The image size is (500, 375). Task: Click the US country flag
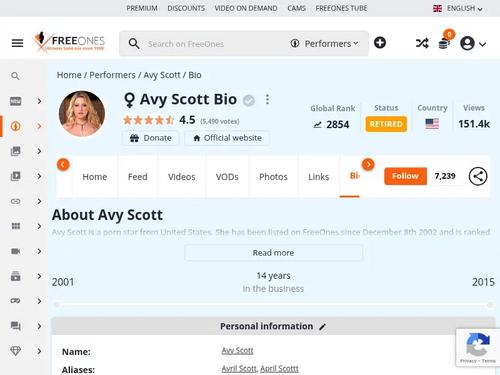coord(432,124)
